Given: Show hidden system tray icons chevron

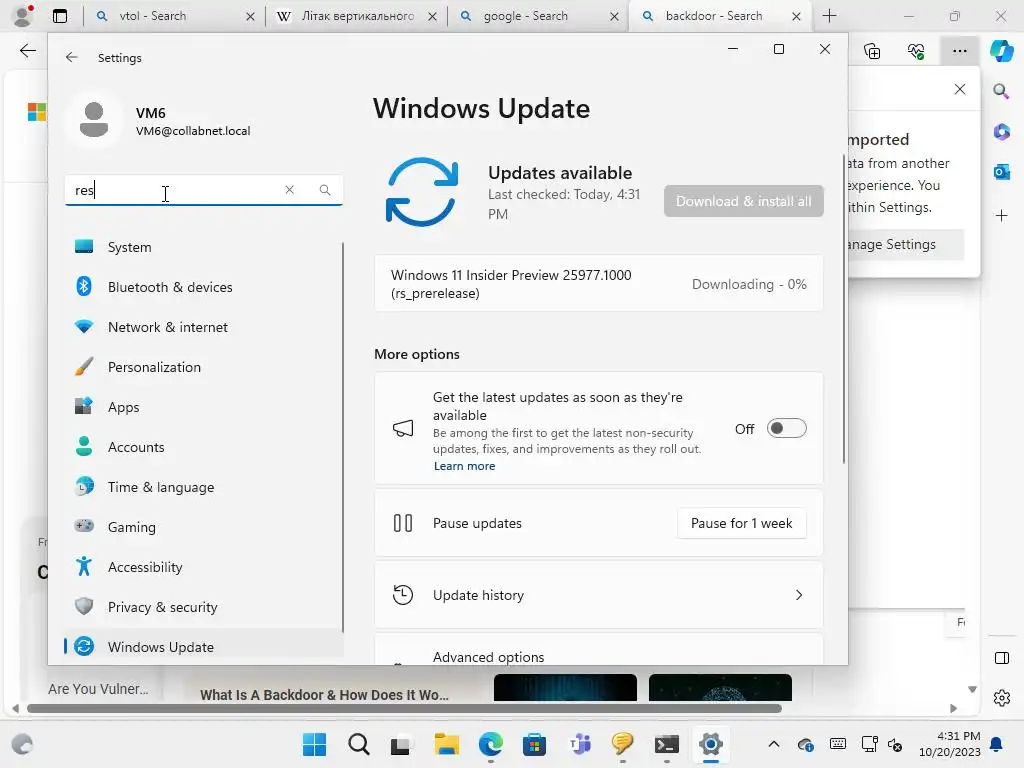Looking at the screenshot, I should pyautogui.click(x=774, y=744).
